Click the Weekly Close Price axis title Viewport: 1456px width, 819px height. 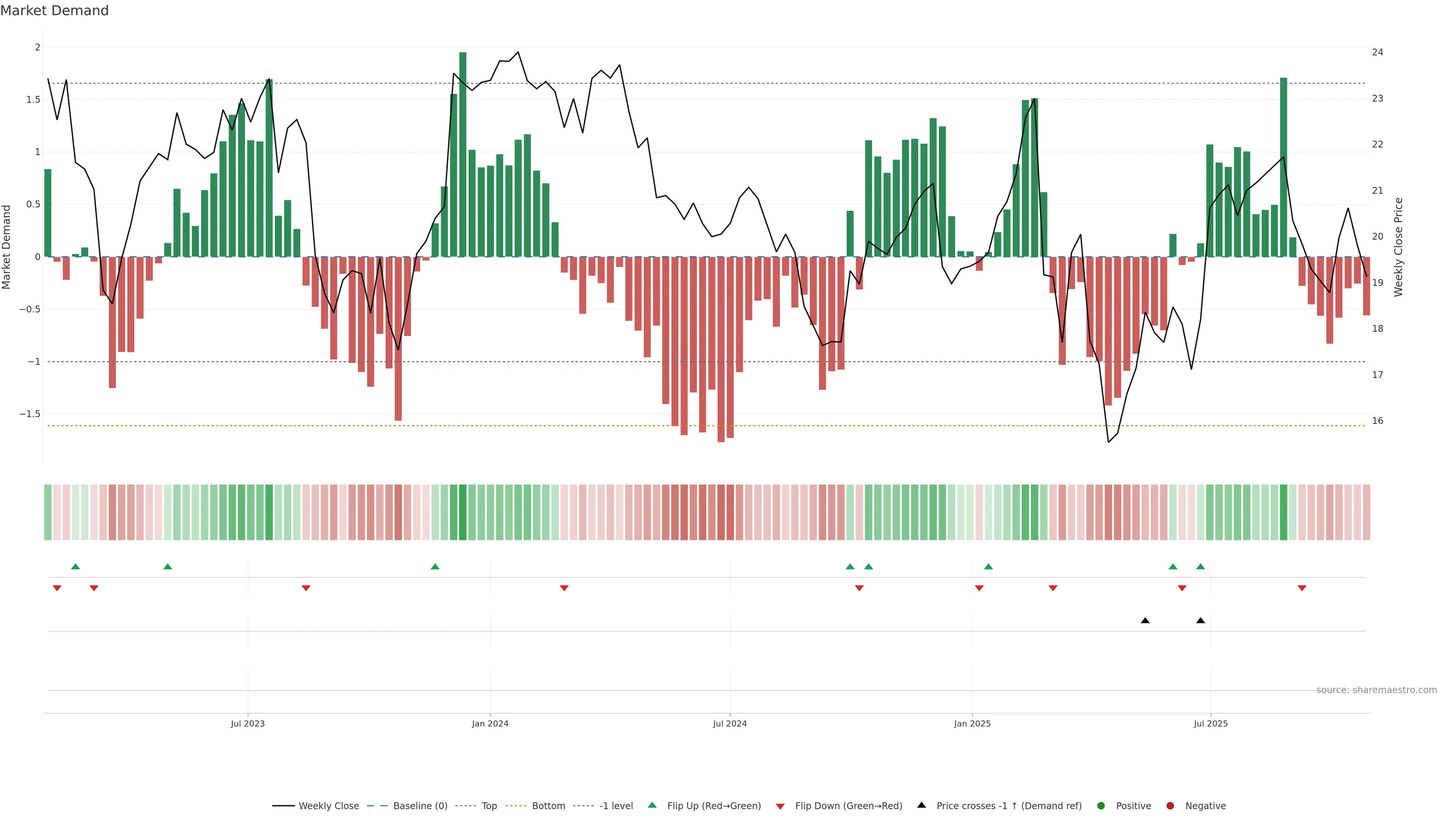coord(1398,247)
